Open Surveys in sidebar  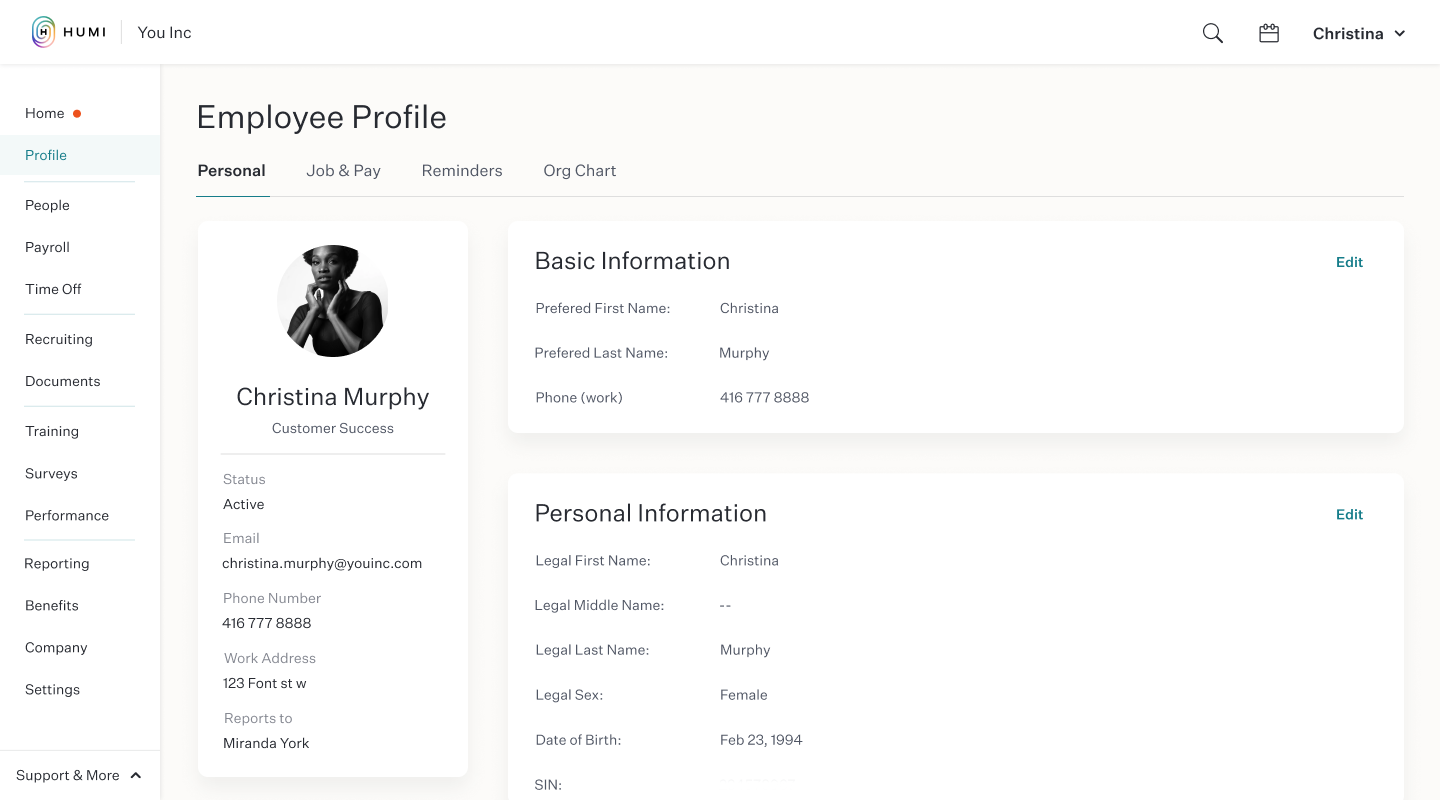pos(51,473)
